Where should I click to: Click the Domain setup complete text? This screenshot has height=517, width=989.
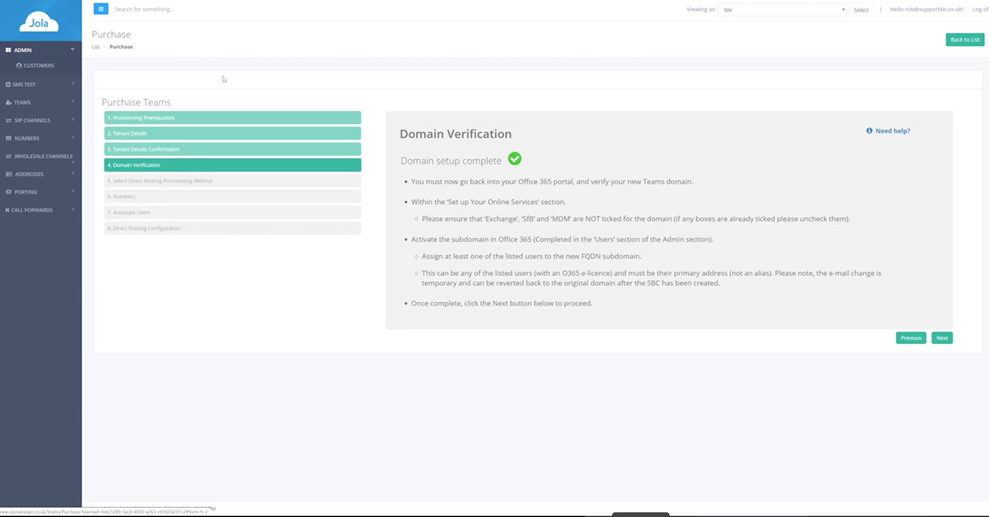pyautogui.click(x=451, y=161)
